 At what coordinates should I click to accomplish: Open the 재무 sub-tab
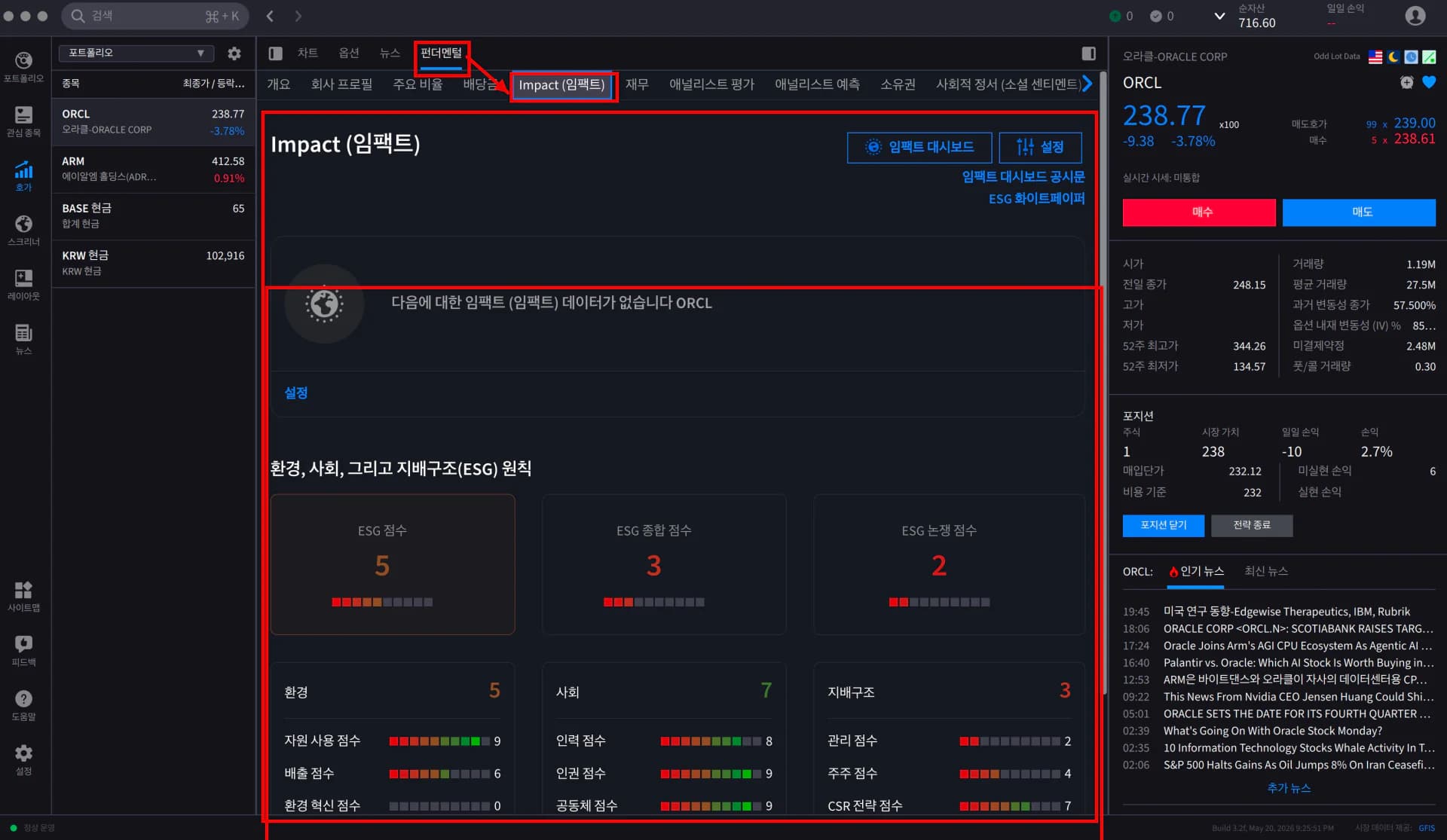[x=637, y=84]
